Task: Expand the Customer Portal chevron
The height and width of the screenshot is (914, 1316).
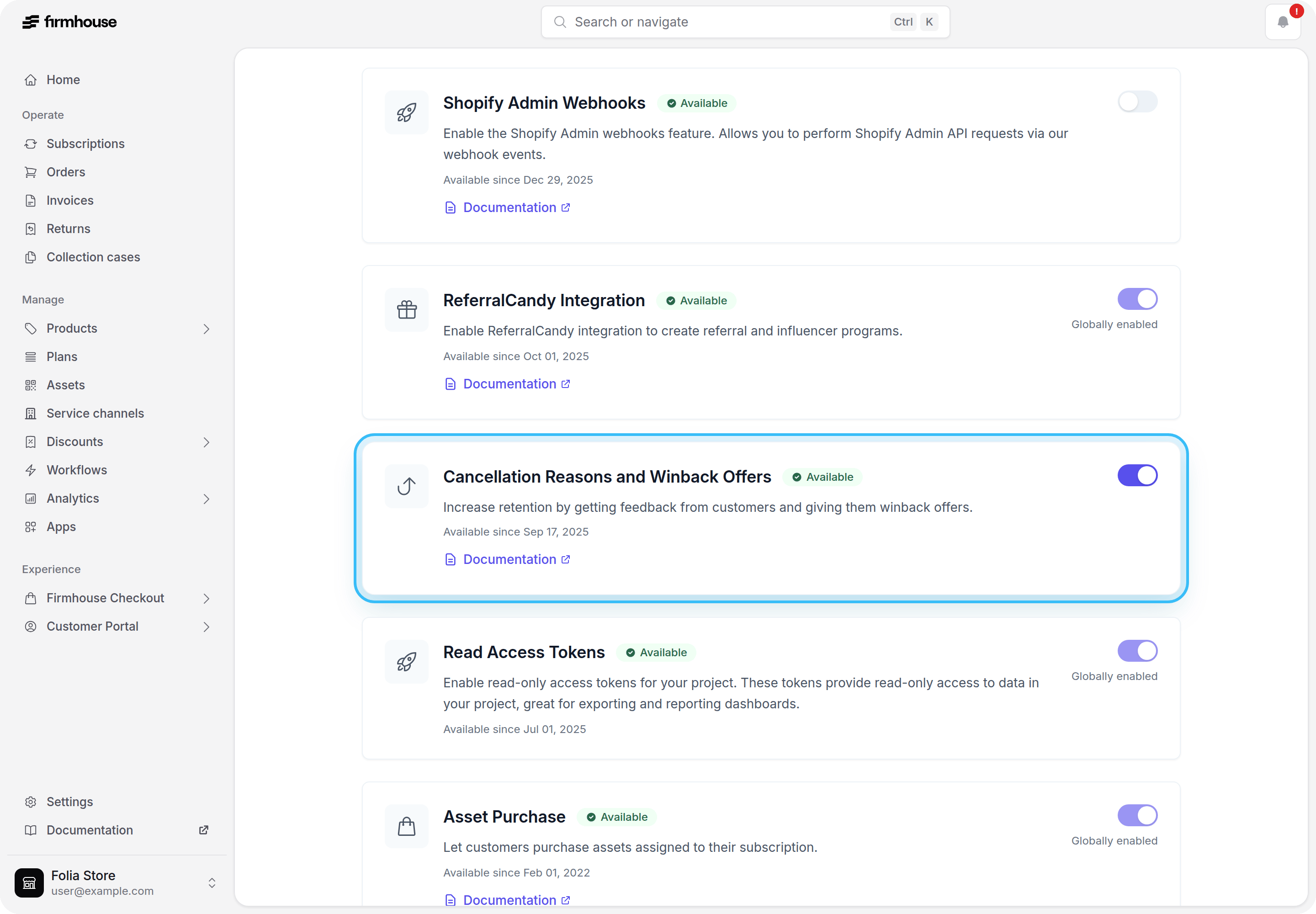Action: click(206, 627)
